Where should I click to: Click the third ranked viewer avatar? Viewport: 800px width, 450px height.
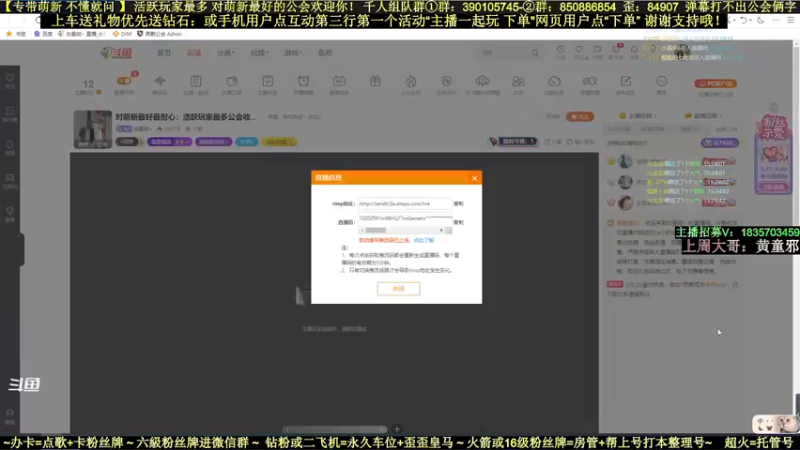625,203
